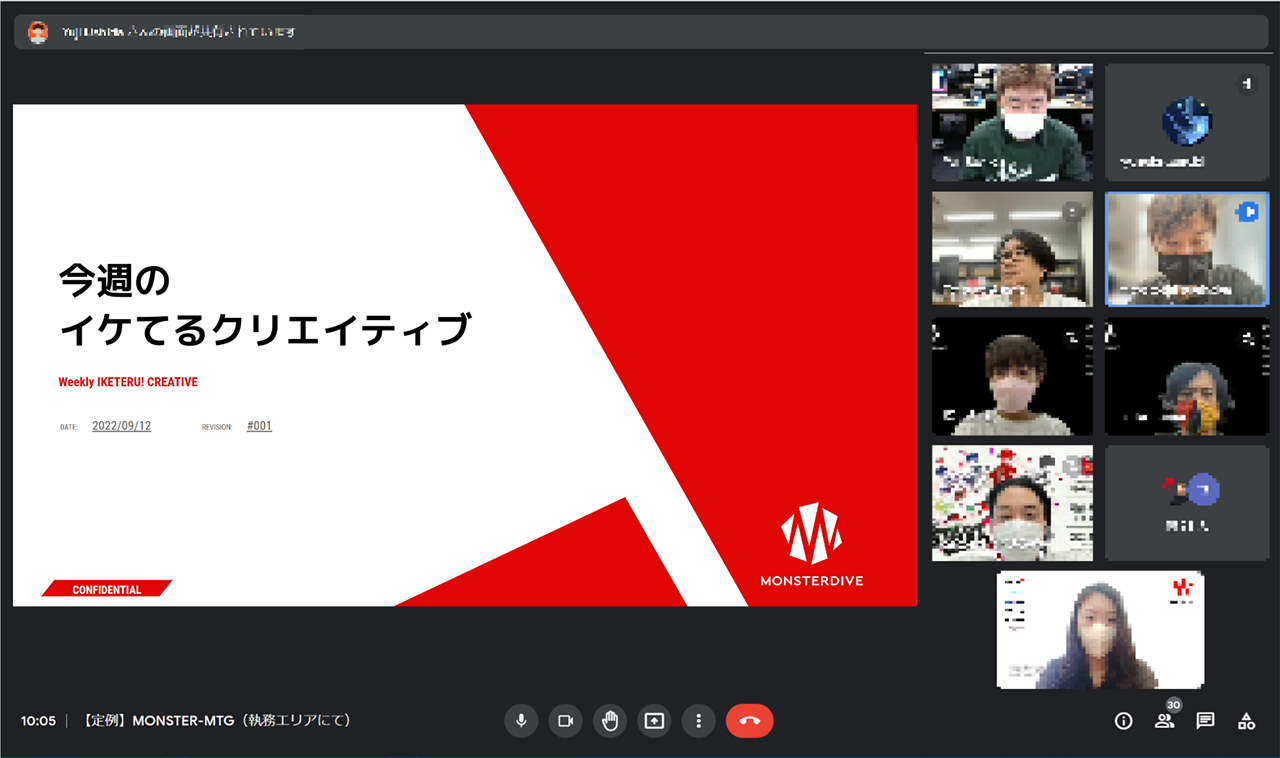Mute the microphone
This screenshot has height=758, width=1280.
(521, 720)
